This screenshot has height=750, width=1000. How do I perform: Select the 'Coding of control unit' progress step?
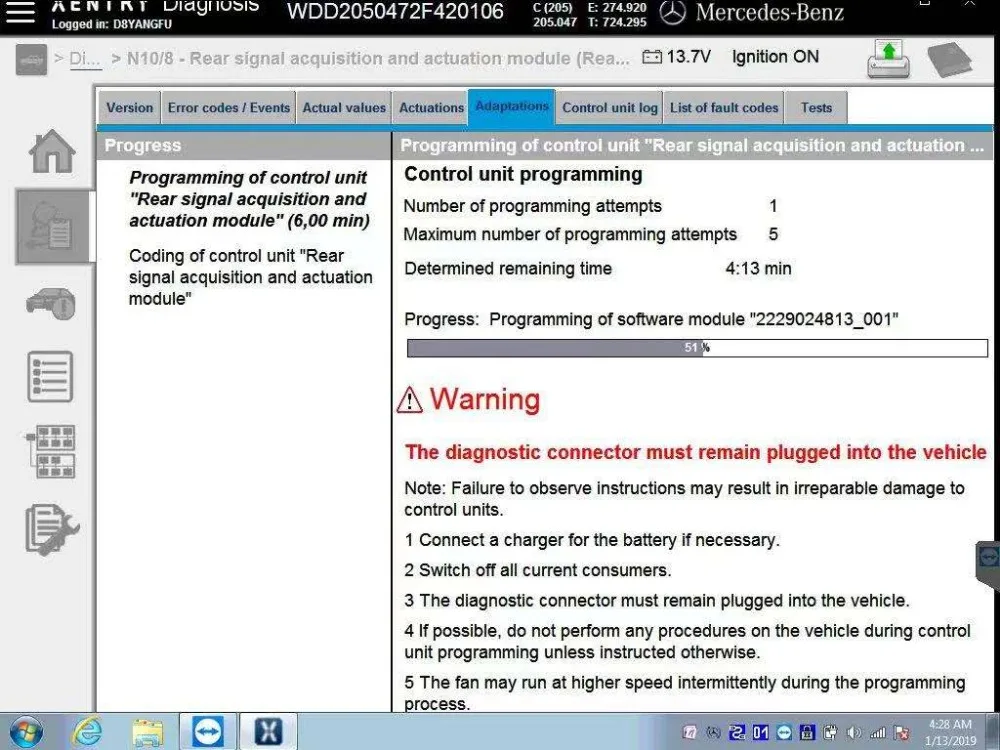pos(251,277)
